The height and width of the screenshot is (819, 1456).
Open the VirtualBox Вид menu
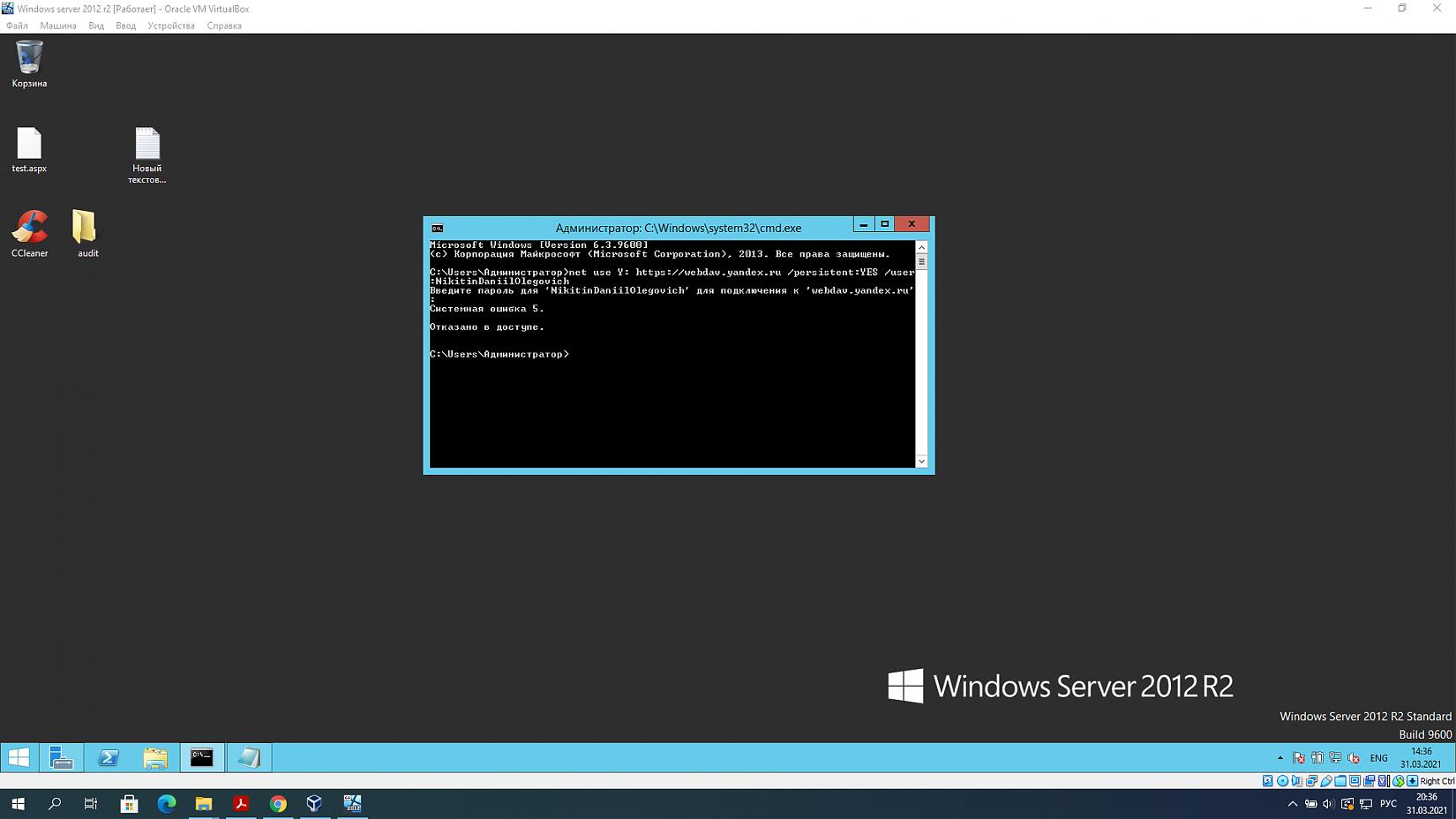point(96,26)
